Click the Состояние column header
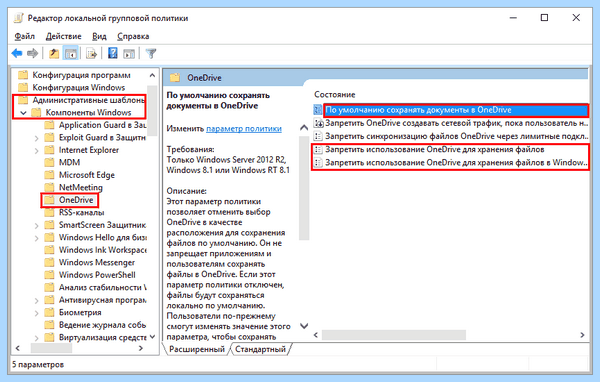Viewport: 600px width, 382px height. point(335,95)
